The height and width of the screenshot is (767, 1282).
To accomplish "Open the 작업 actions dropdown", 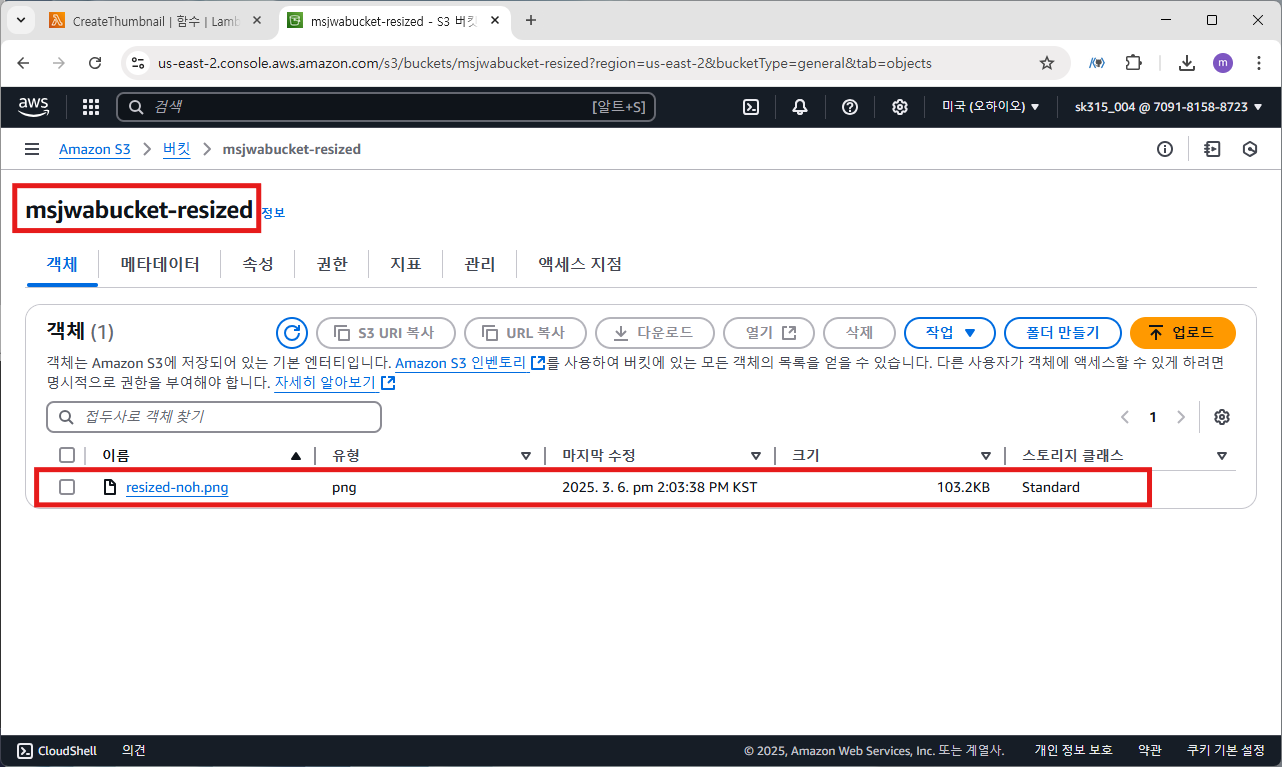I will 949,333.
